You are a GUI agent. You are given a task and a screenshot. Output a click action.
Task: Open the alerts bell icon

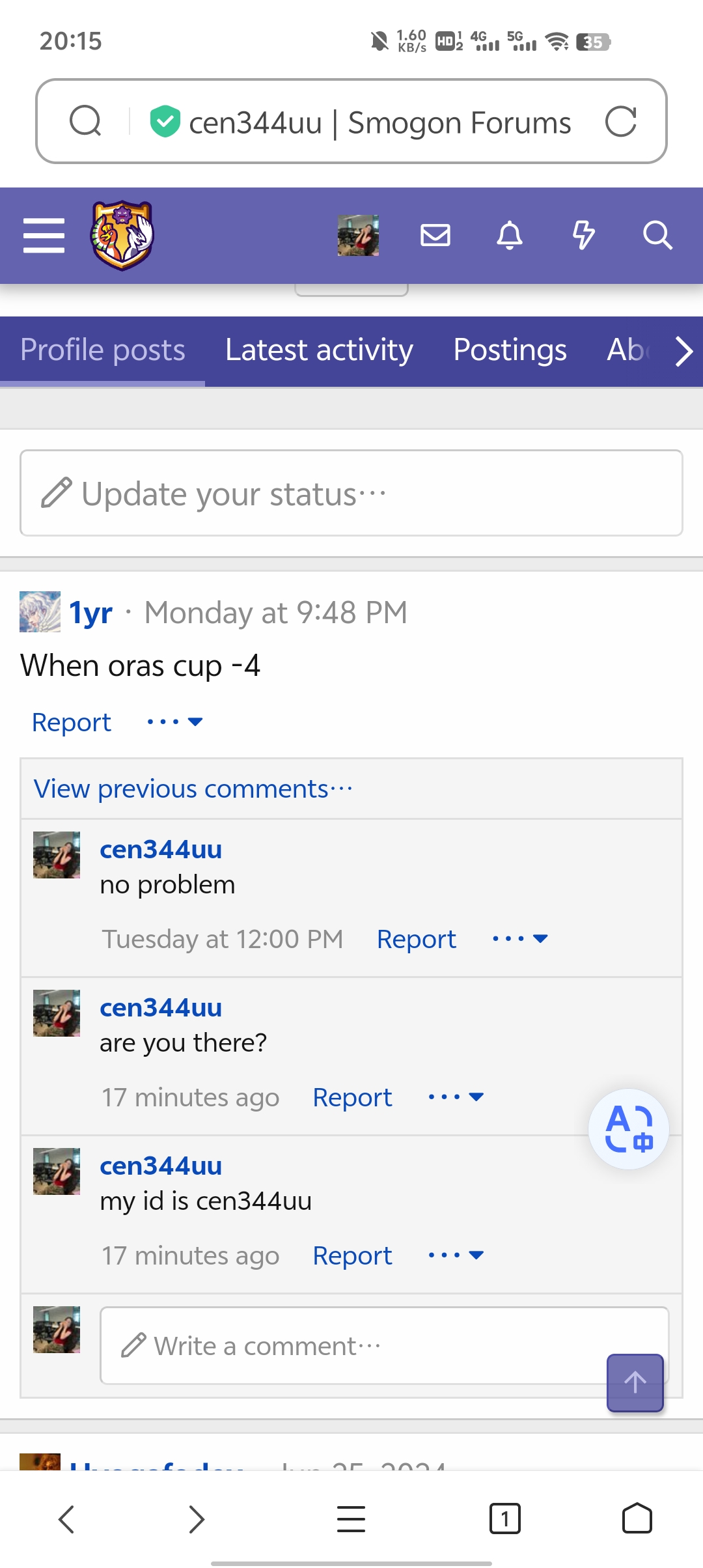tap(510, 235)
